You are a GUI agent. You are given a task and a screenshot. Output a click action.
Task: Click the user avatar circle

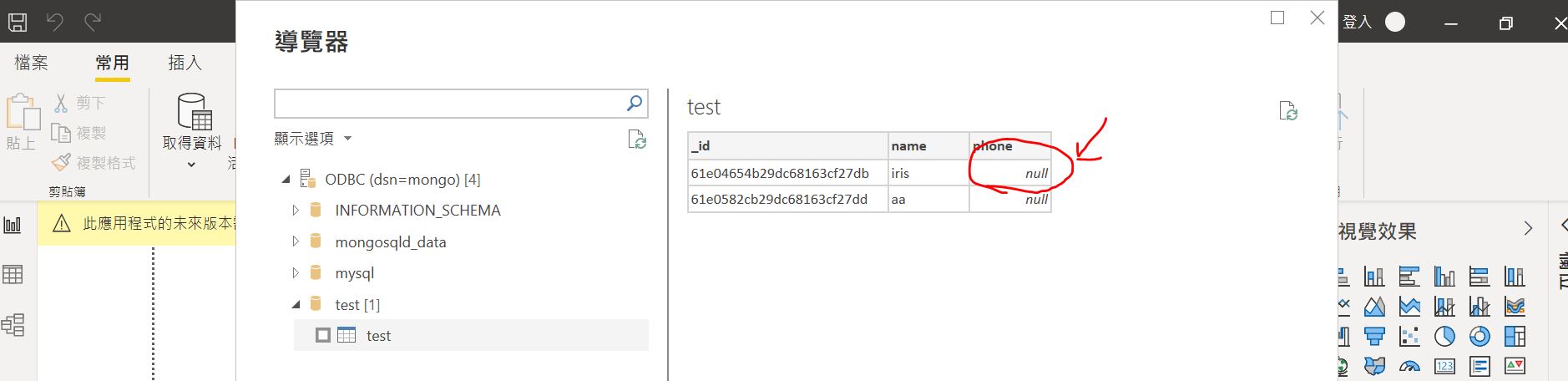pyautogui.click(x=1395, y=22)
